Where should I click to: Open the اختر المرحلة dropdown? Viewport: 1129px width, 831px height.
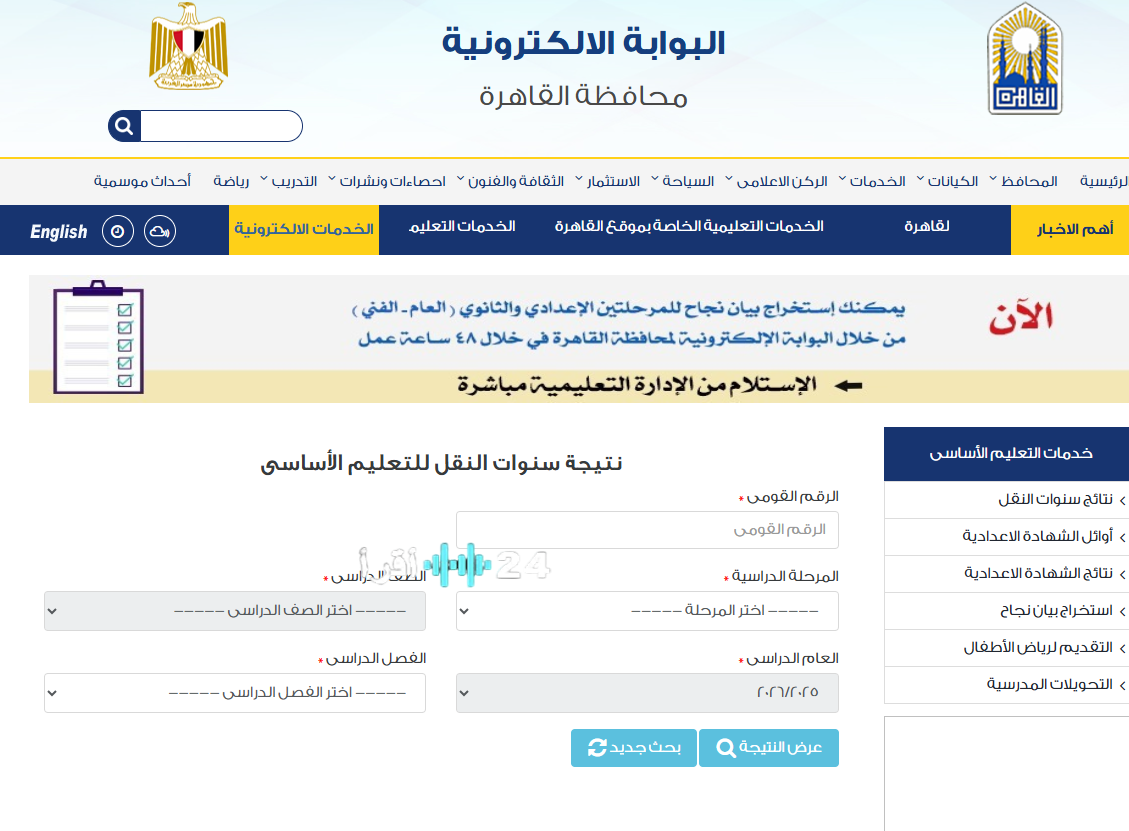tap(647, 611)
